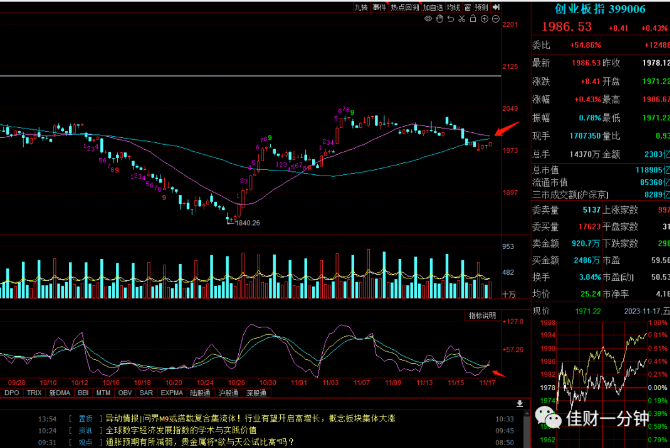Select the OBV indicator tab

coord(125,392)
